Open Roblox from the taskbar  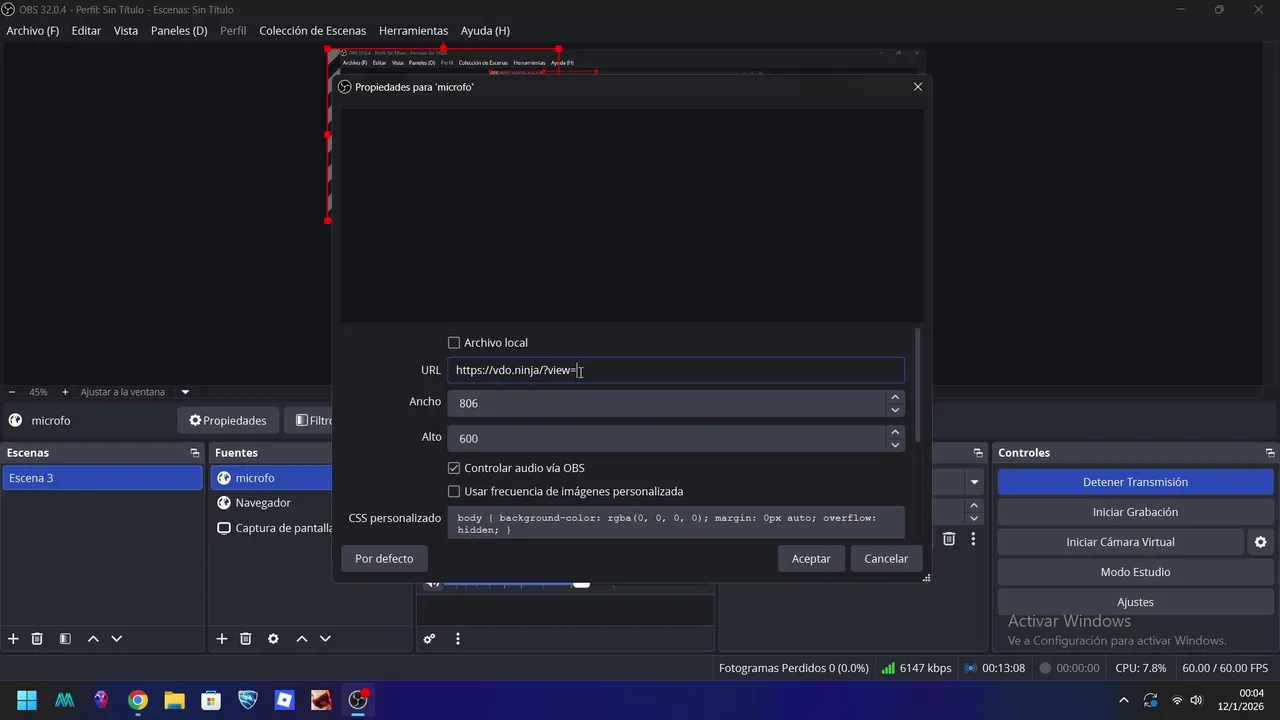284,700
